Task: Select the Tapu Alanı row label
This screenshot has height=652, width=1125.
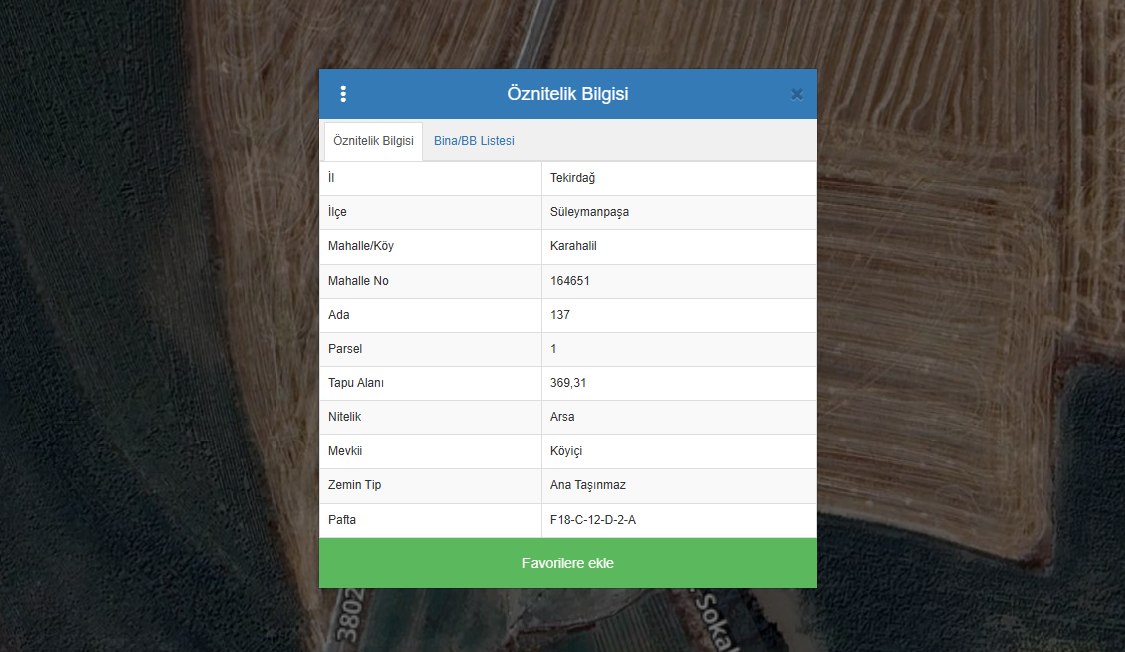Action: 356,383
